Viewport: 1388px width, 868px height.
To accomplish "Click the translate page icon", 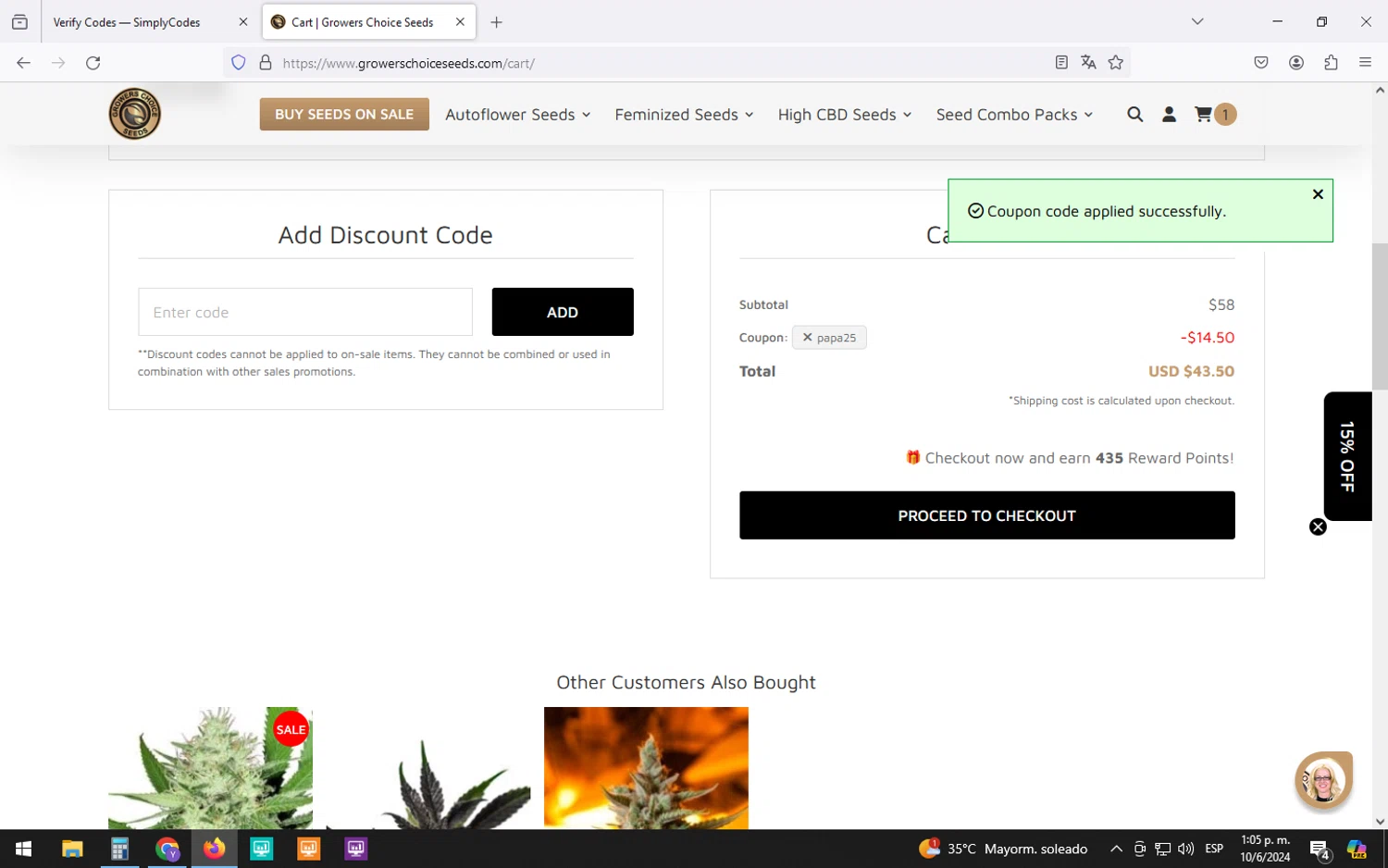I will (1088, 63).
